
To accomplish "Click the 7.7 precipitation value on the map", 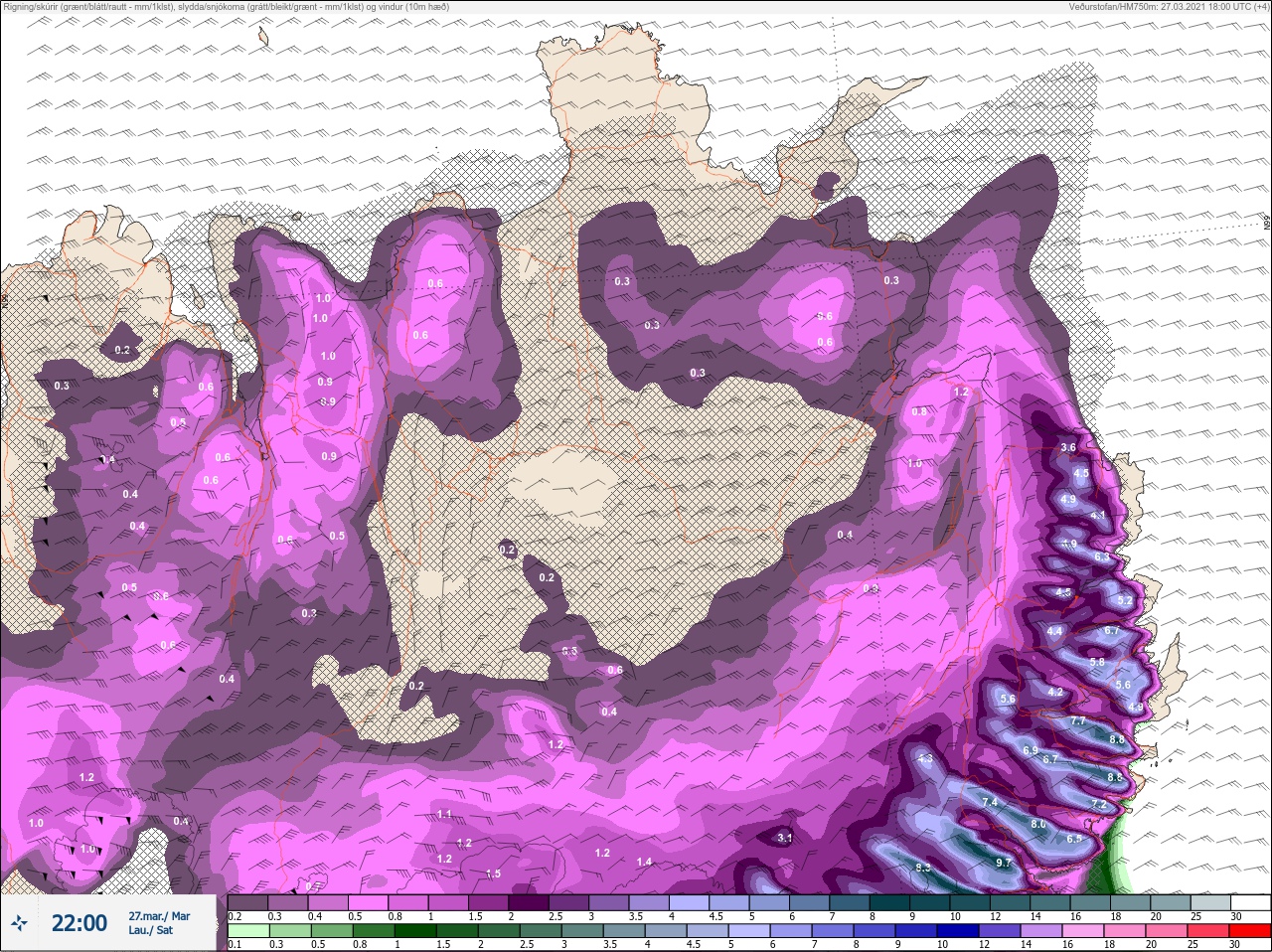I will coord(1078,720).
